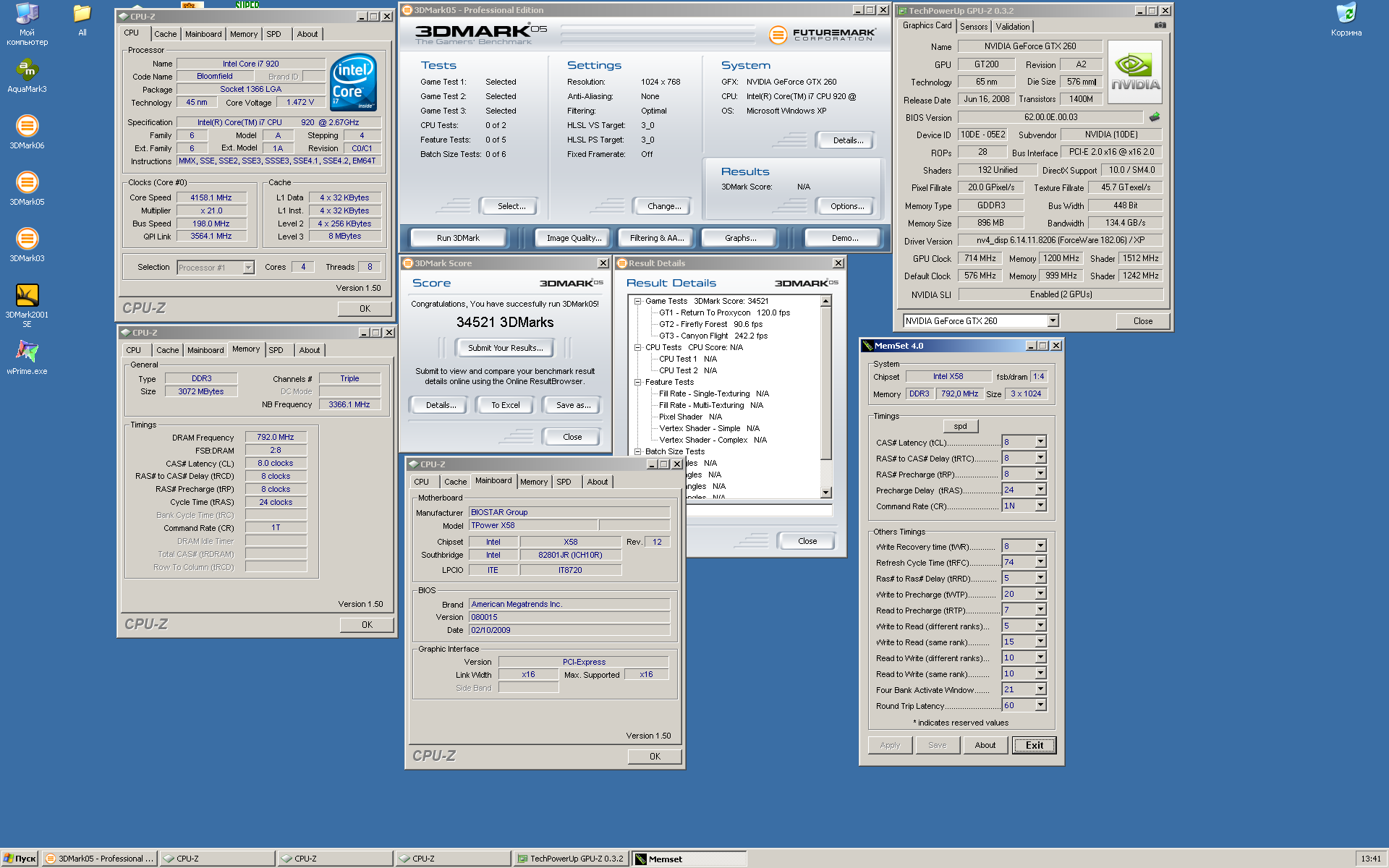
Task: Open the Recycle Bin desktop icon
Action: (1346, 20)
